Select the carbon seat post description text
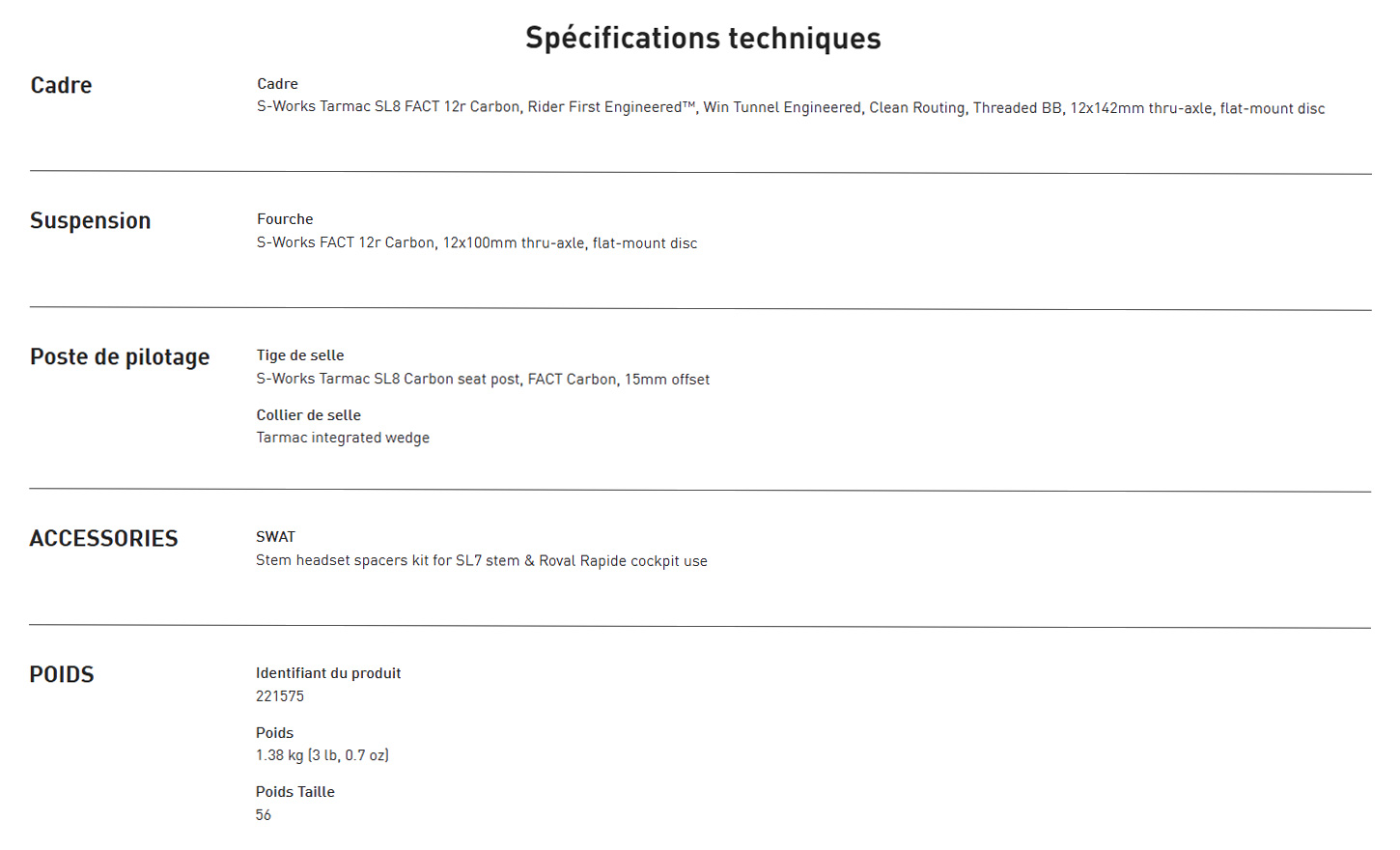The height and width of the screenshot is (850, 1400). 483,379
